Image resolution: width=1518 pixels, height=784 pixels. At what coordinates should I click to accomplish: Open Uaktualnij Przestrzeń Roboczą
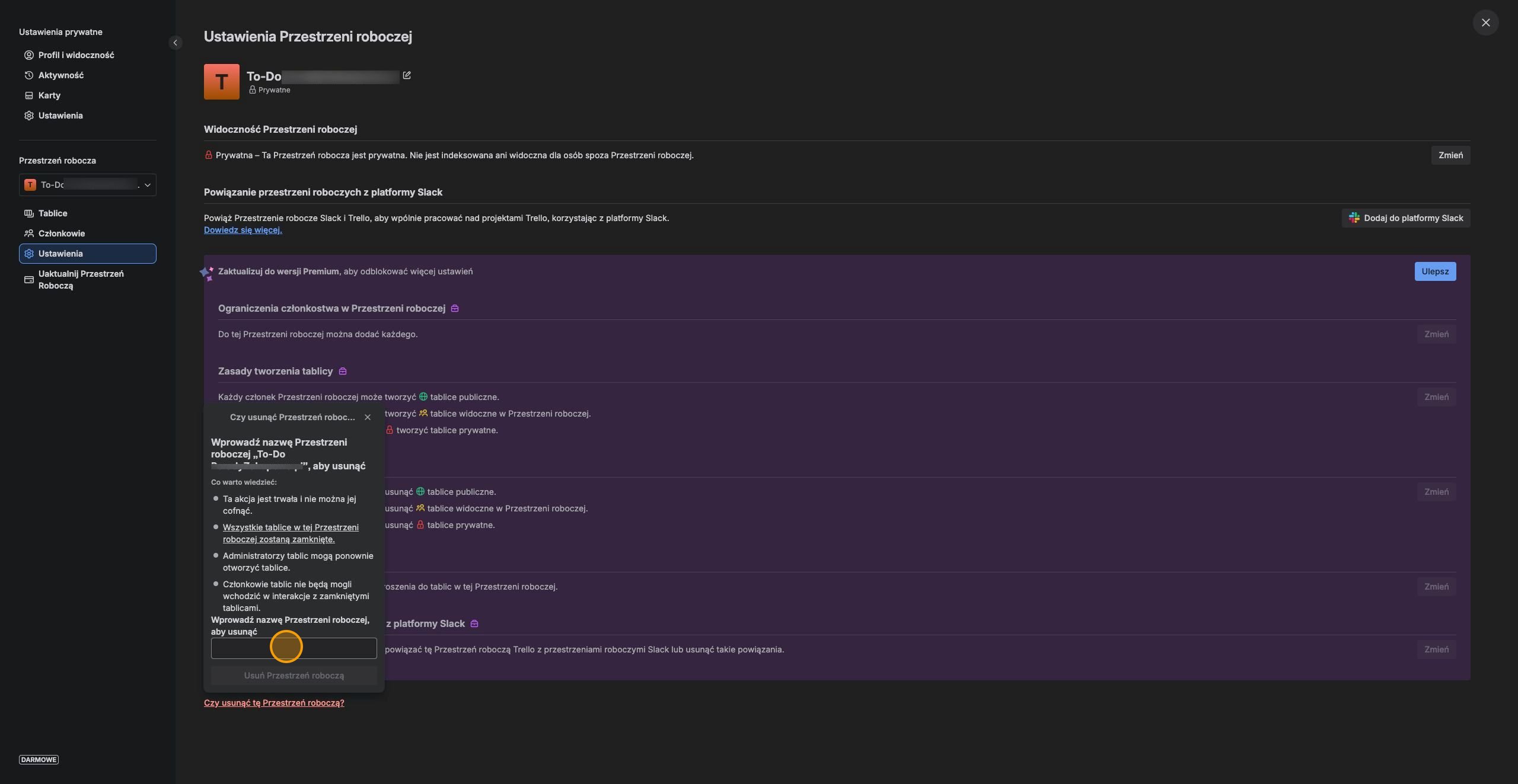click(88, 280)
